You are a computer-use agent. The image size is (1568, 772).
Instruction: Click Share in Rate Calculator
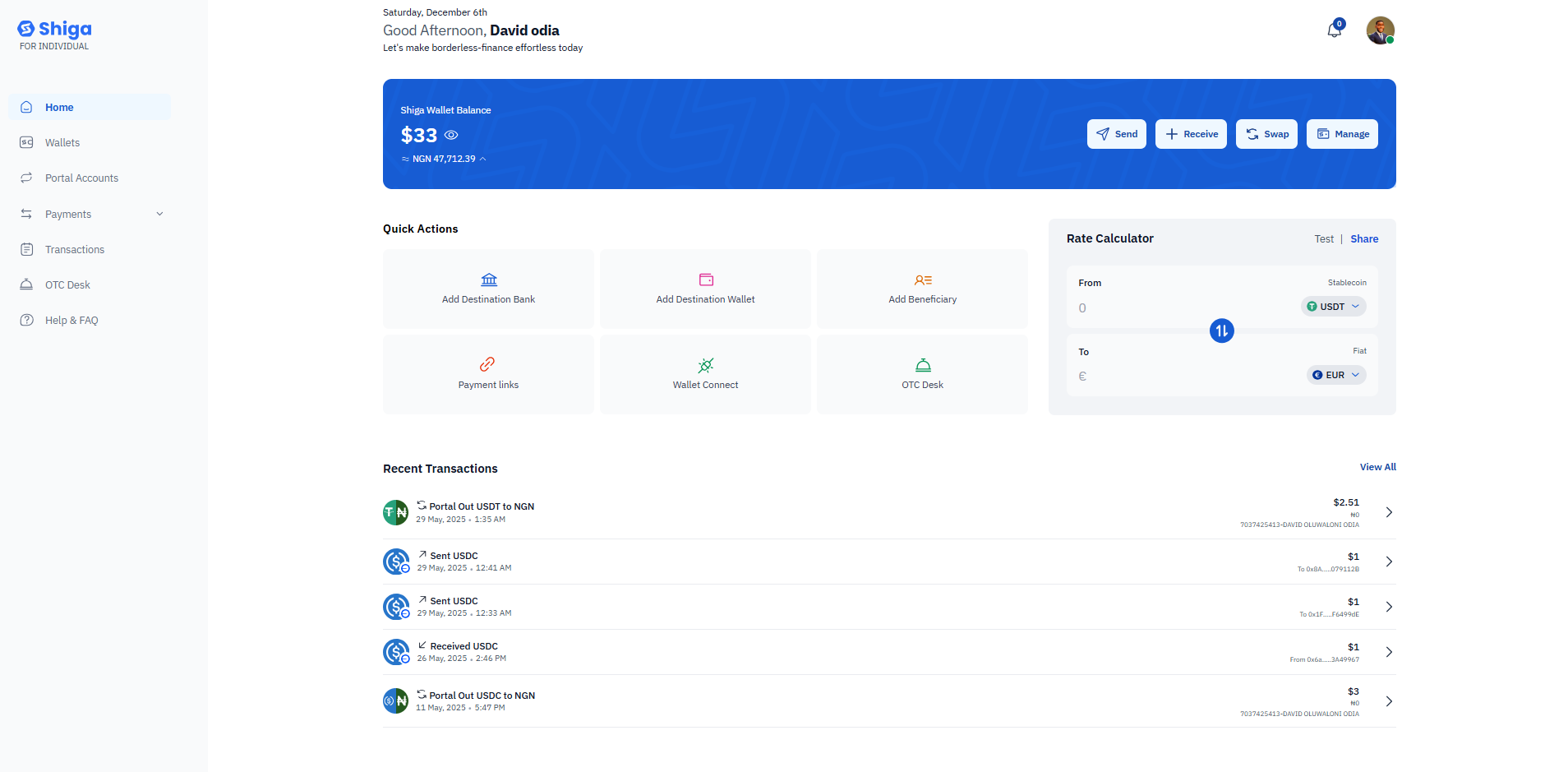tap(1364, 239)
